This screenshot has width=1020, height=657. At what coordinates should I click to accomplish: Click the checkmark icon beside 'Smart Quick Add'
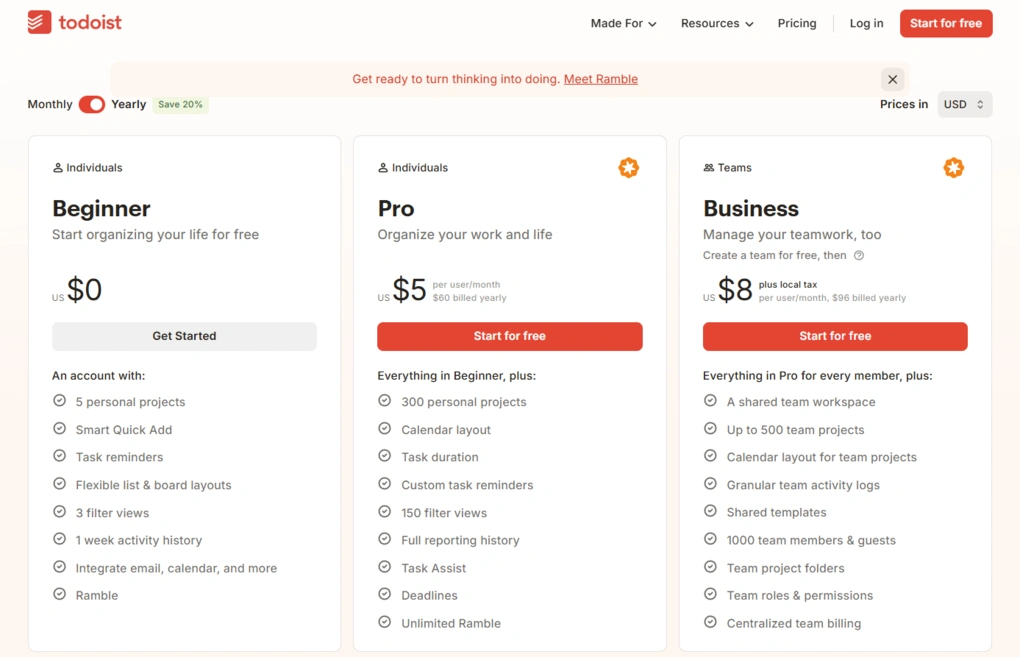click(x=59, y=429)
